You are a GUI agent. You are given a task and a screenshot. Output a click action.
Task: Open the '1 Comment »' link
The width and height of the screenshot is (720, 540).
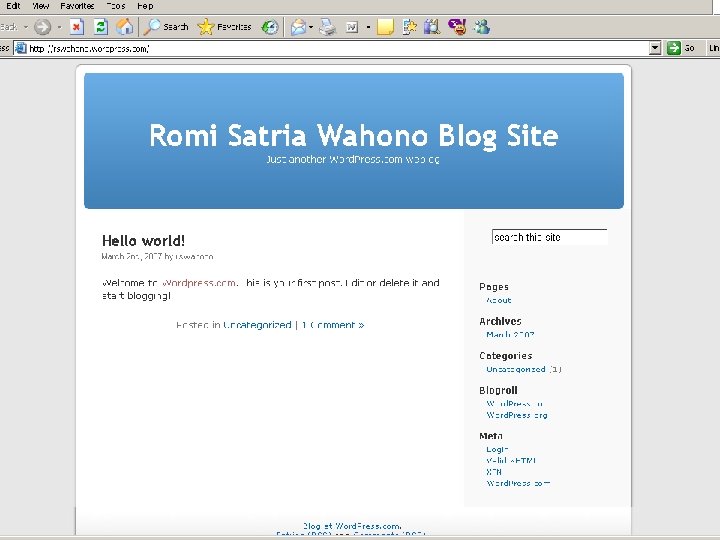[333, 325]
